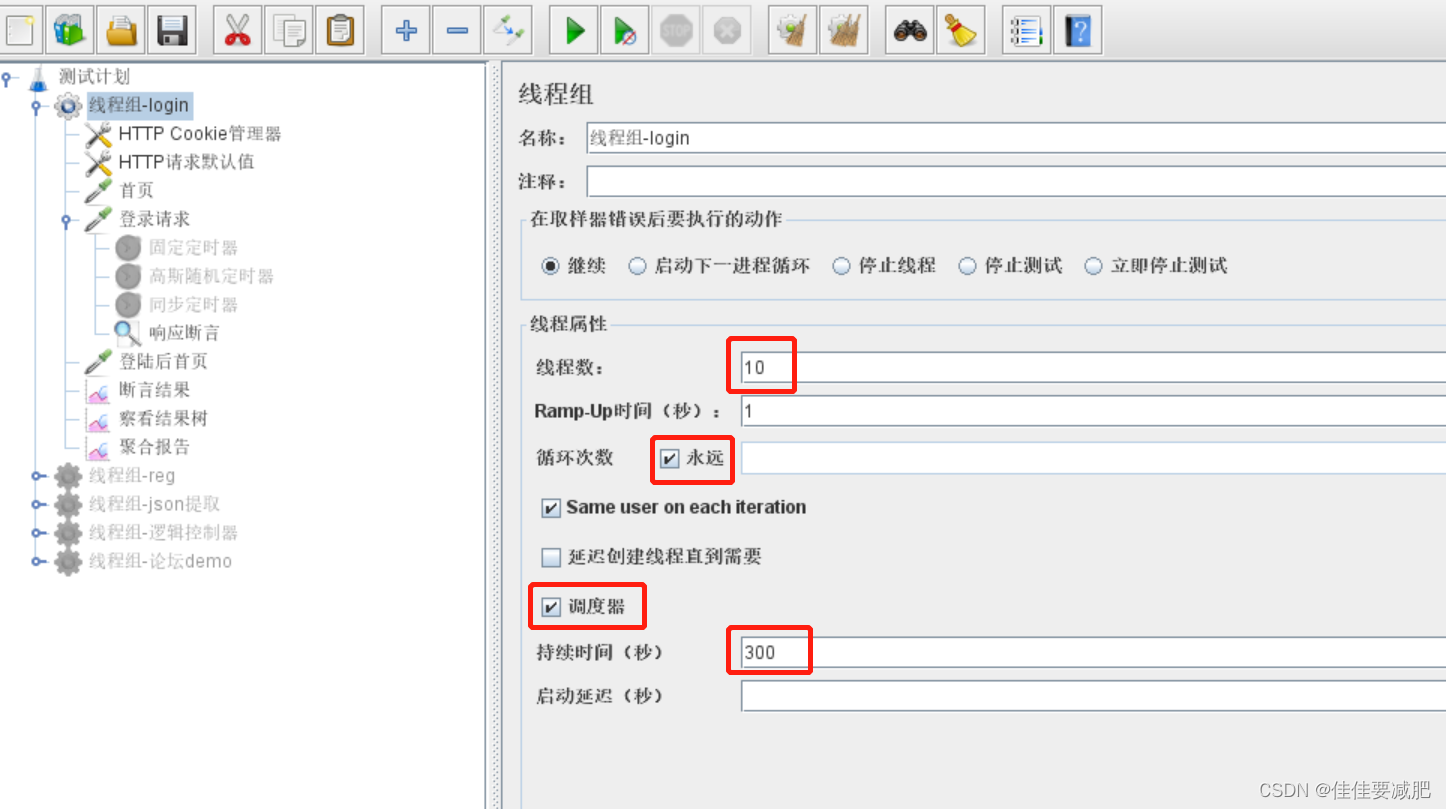Expand the 线程组-json提取 node
This screenshot has width=1446, height=809.
pyautogui.click(x=38, y=504)
